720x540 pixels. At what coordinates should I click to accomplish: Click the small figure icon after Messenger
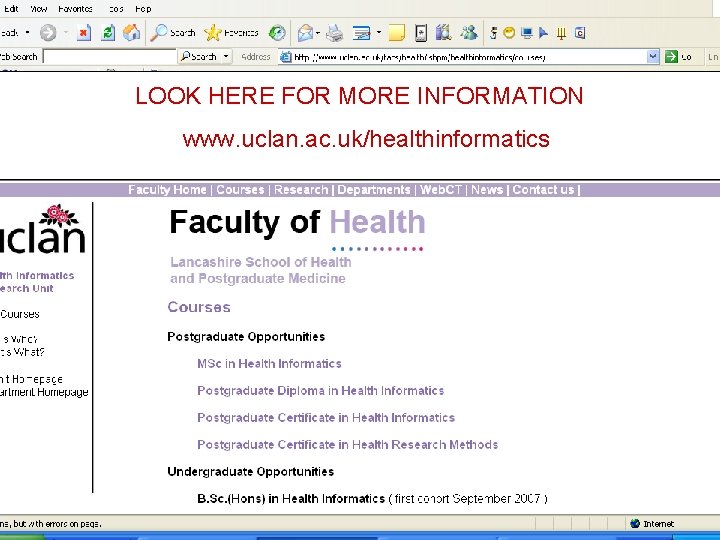click(494, 33)
